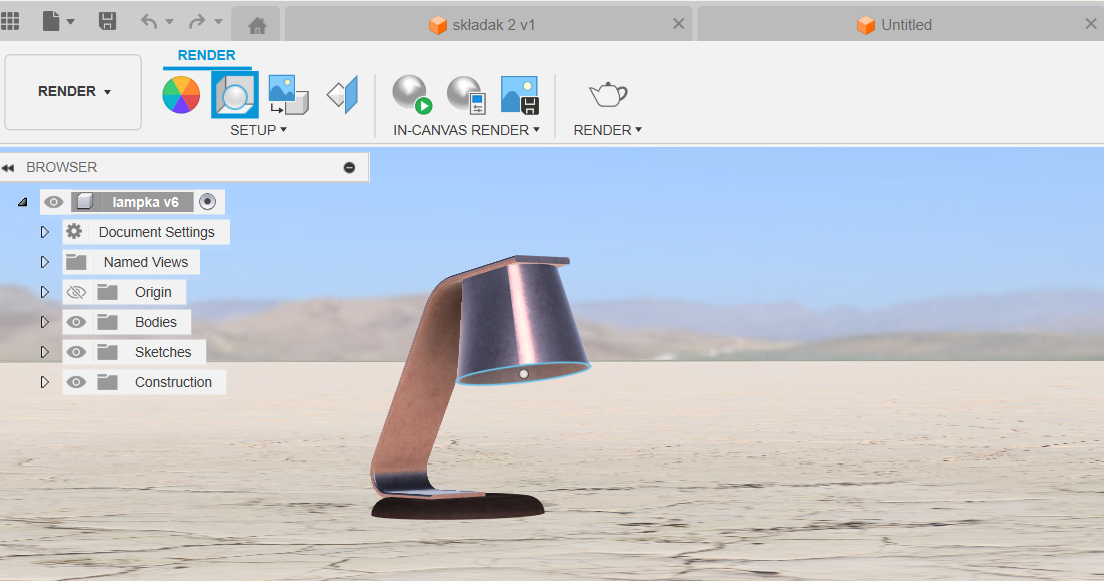Select the Origin folder
Viewport: 1104px width, 581px height.
[153, 292]
